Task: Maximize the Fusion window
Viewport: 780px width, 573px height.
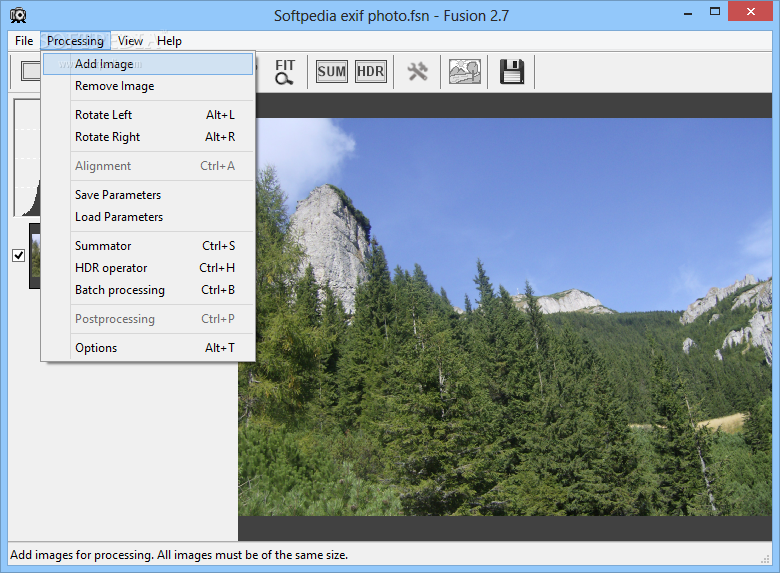Action: coord(715,12)
